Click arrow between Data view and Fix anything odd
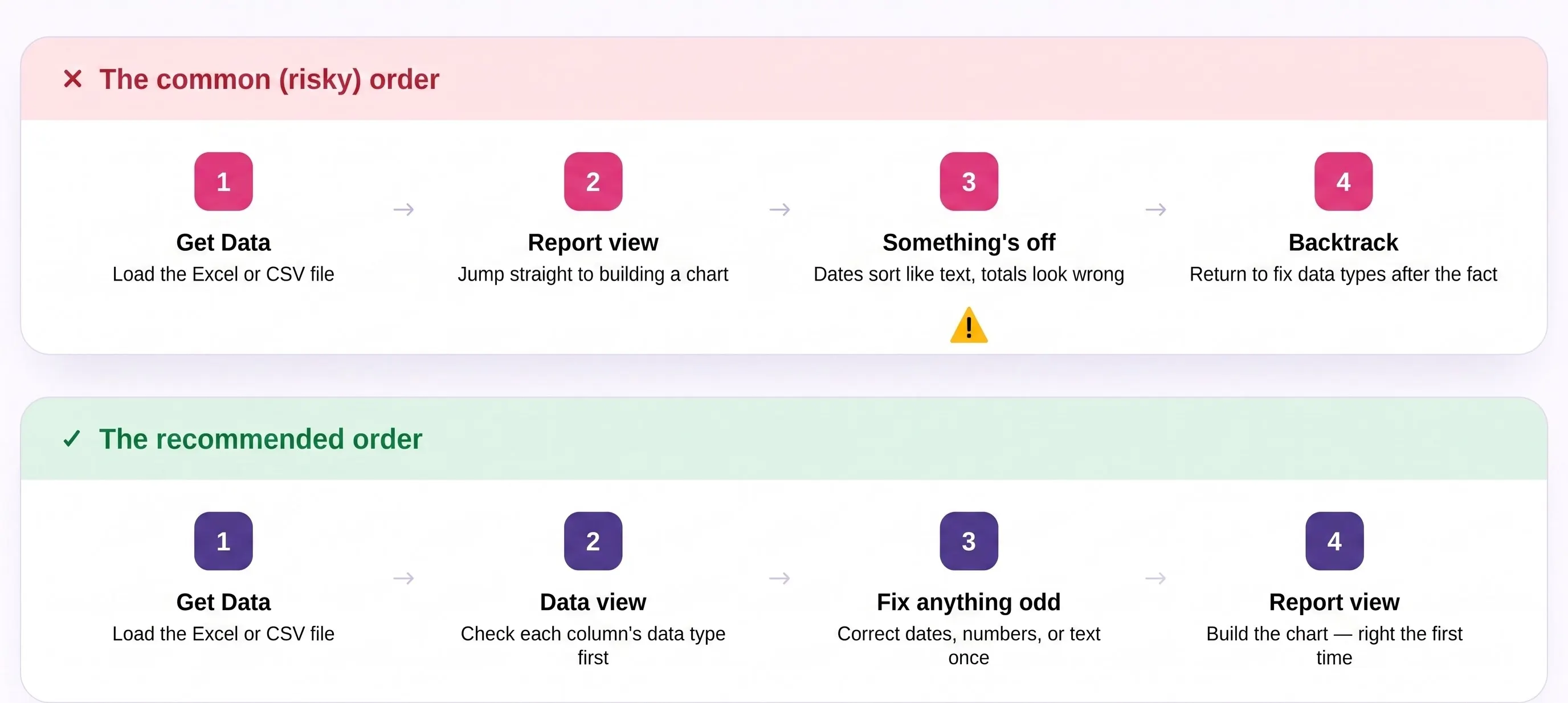 coord(780,578)
